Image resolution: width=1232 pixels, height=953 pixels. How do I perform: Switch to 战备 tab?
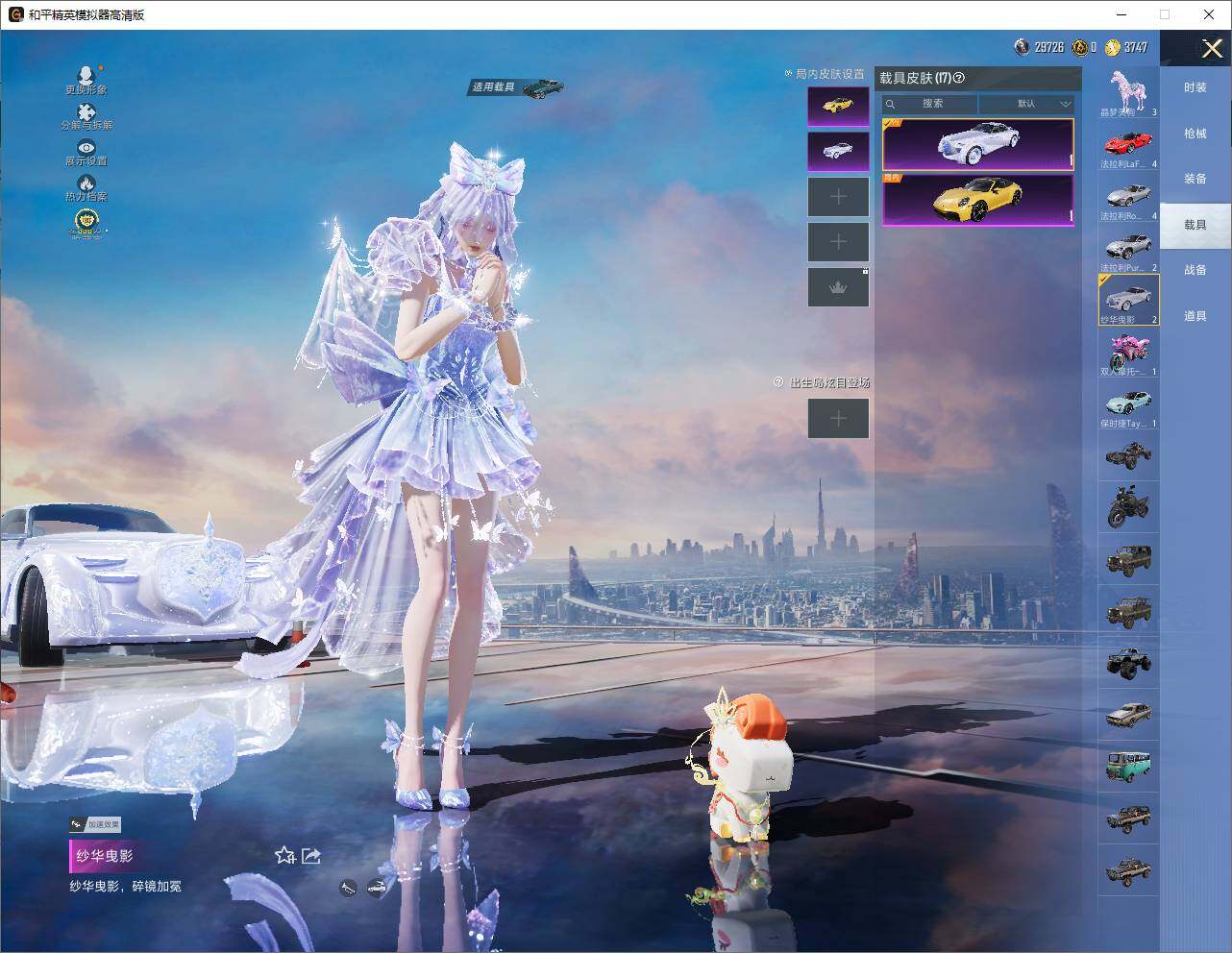click(x=1195, y=270)
